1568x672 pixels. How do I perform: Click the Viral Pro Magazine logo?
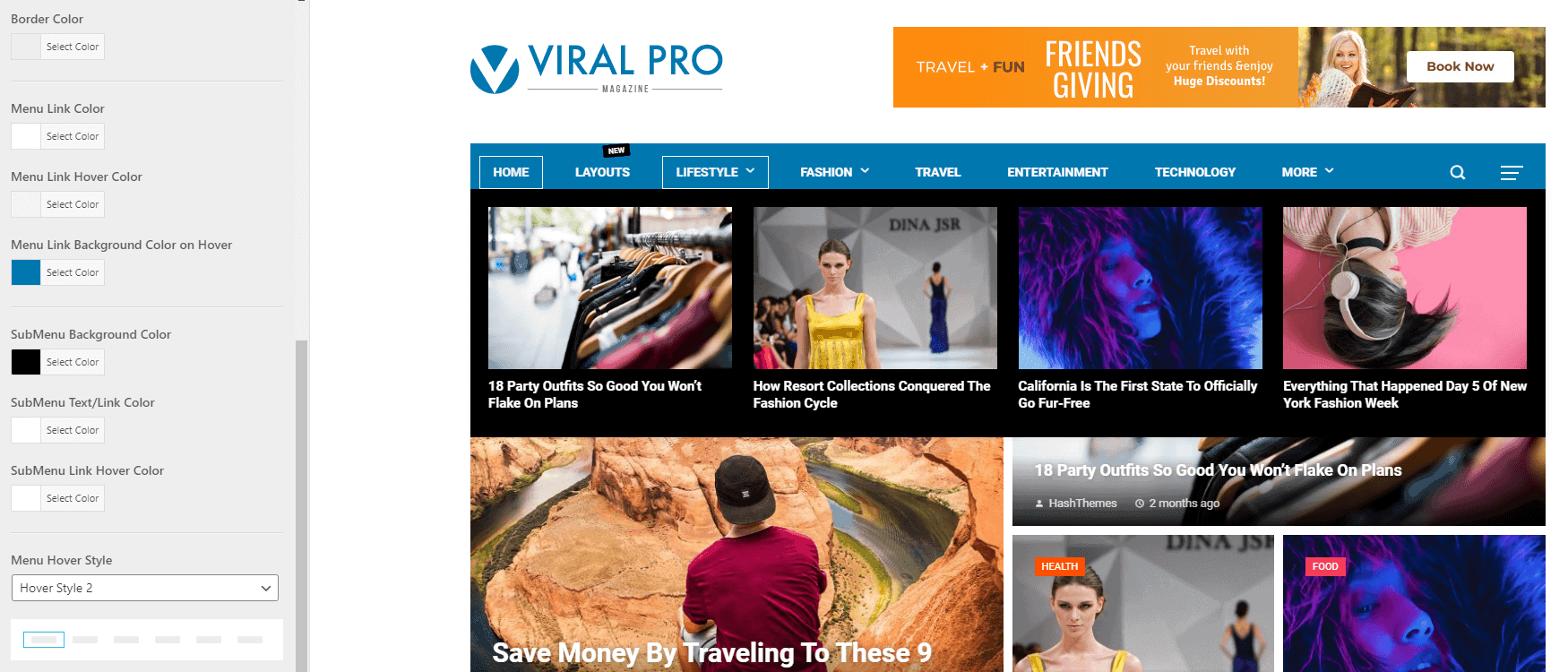[x=597, y=68]
